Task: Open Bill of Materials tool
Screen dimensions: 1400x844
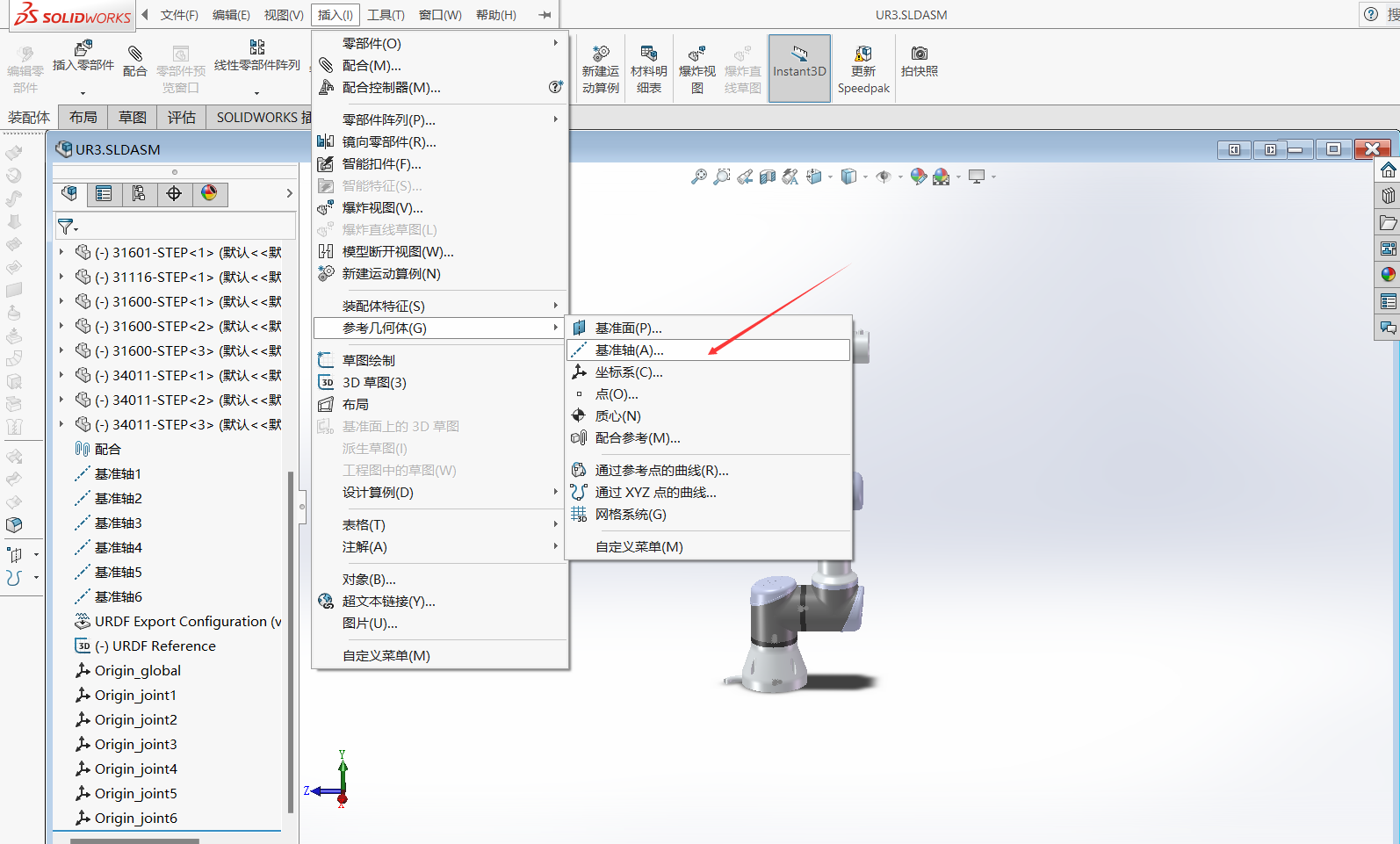Action: (x=649, y=54)
